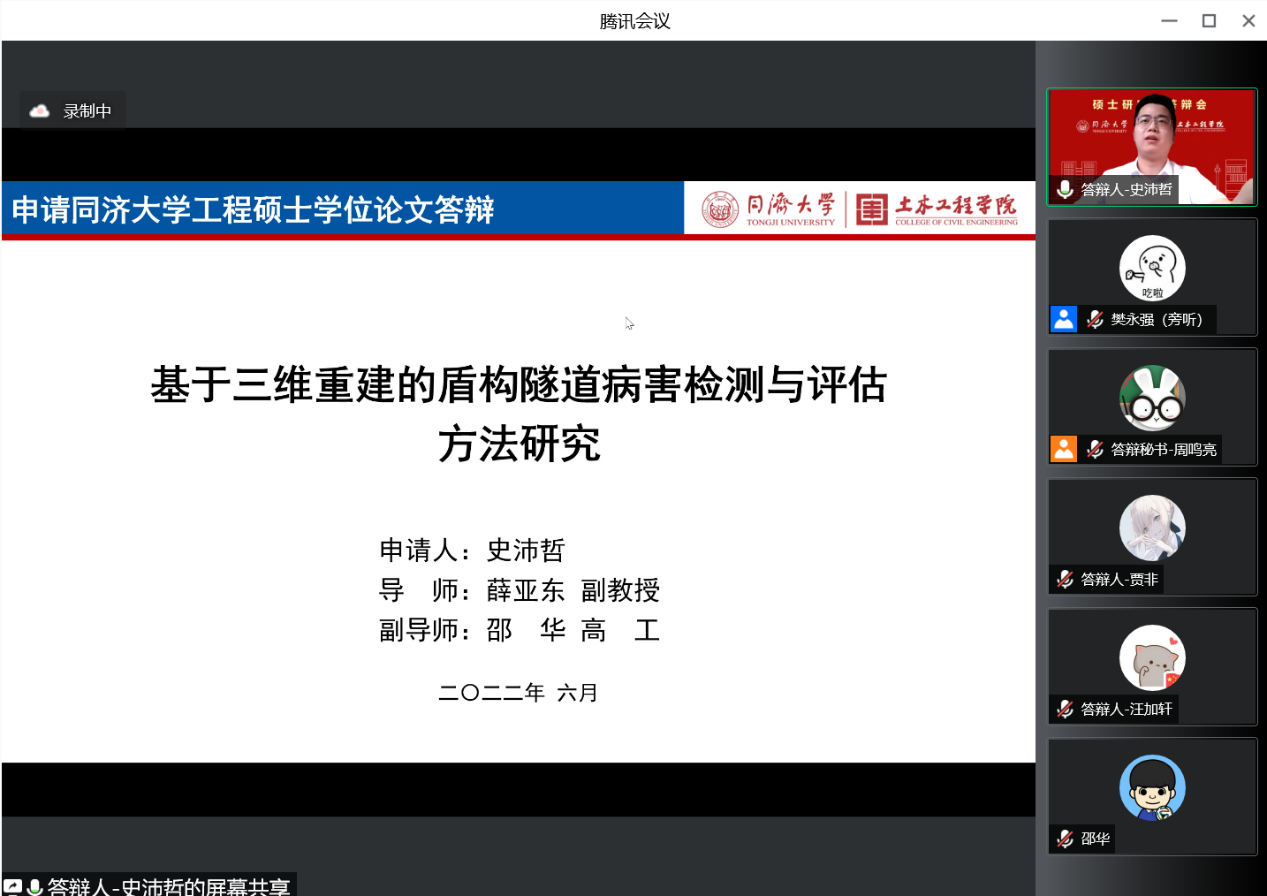Click the name label 答辩人-史沛哲

pos(1125,189)
